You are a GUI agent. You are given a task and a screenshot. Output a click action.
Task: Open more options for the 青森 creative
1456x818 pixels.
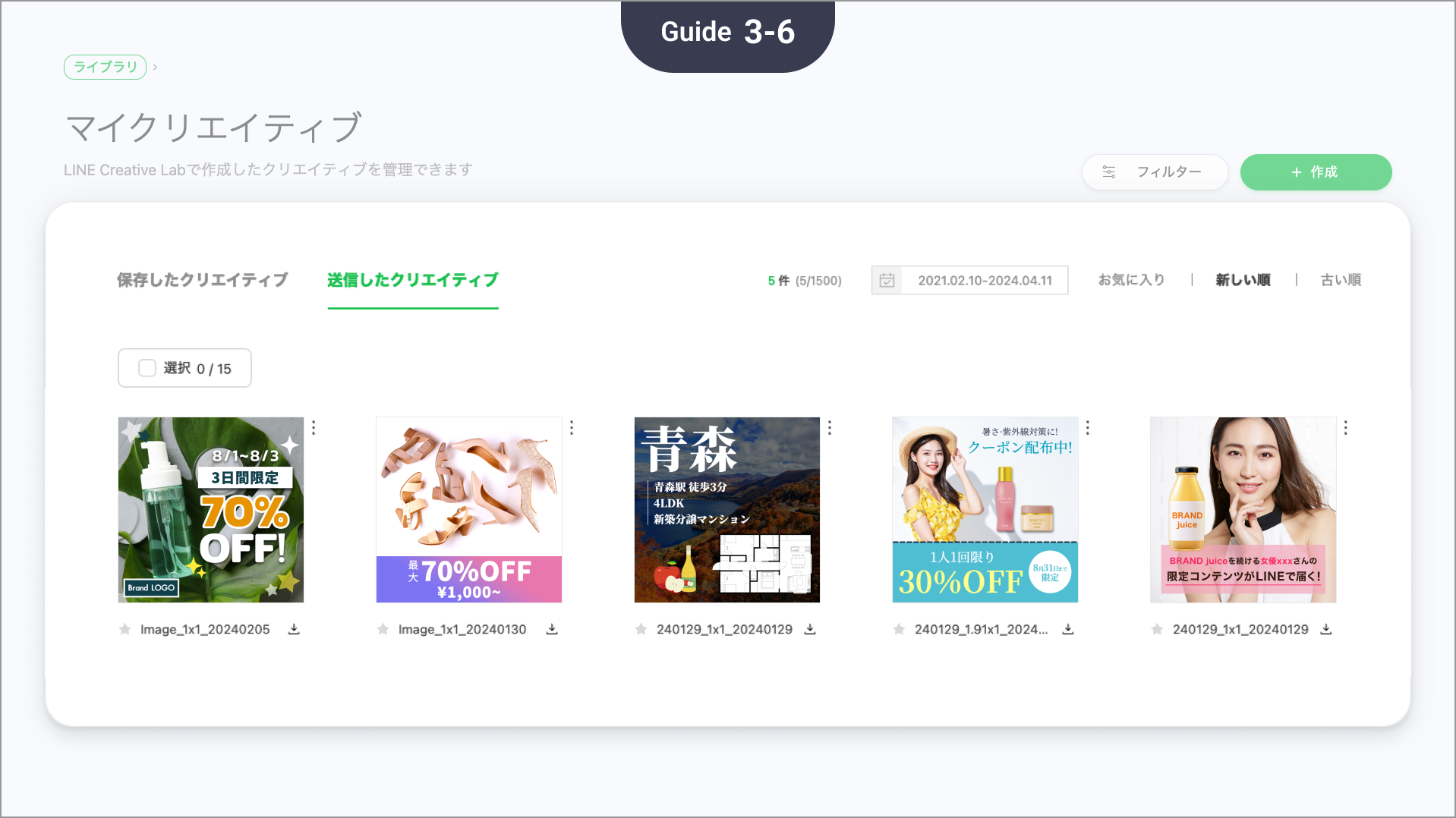click(830, 428)
